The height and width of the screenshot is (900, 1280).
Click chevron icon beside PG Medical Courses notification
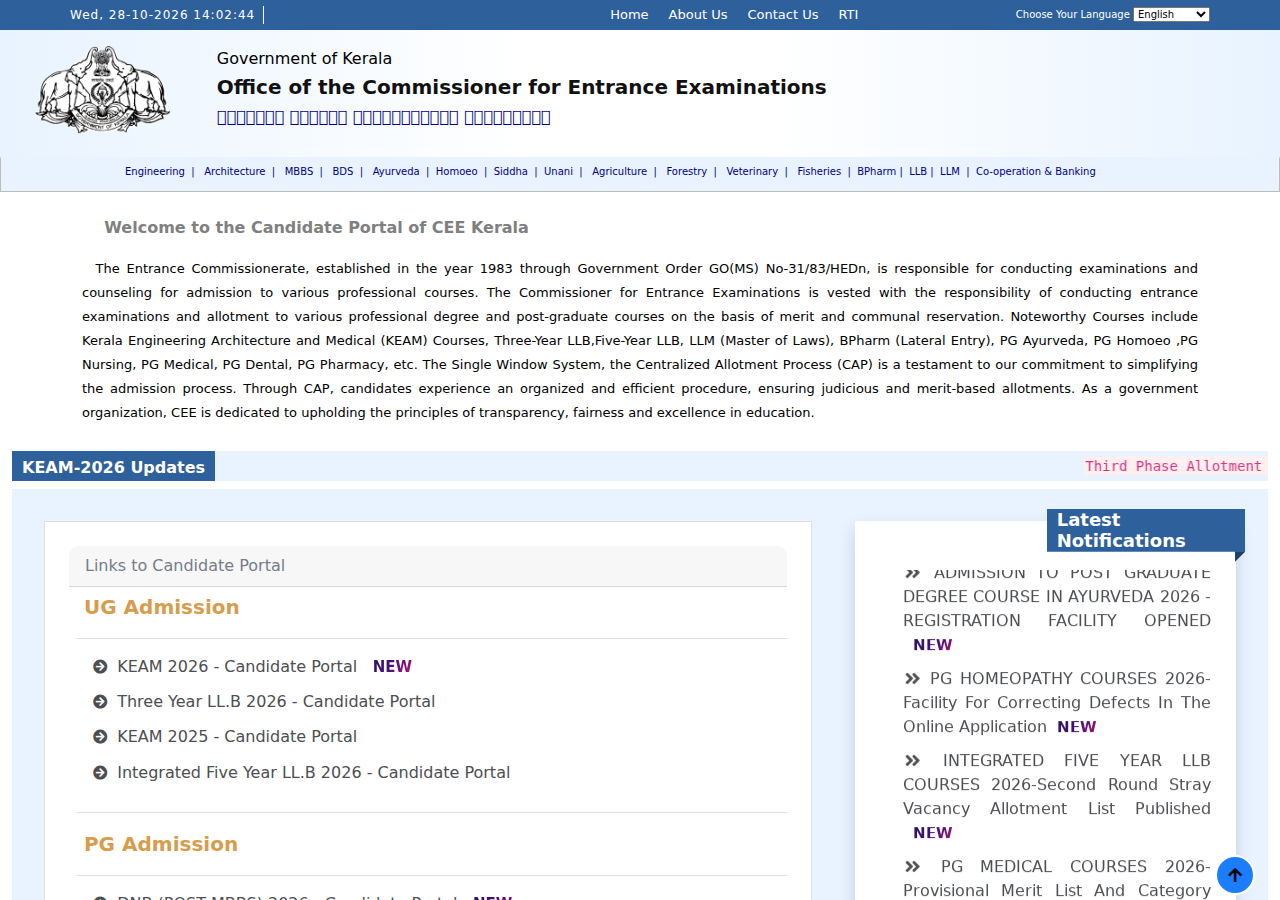[912, 867]
